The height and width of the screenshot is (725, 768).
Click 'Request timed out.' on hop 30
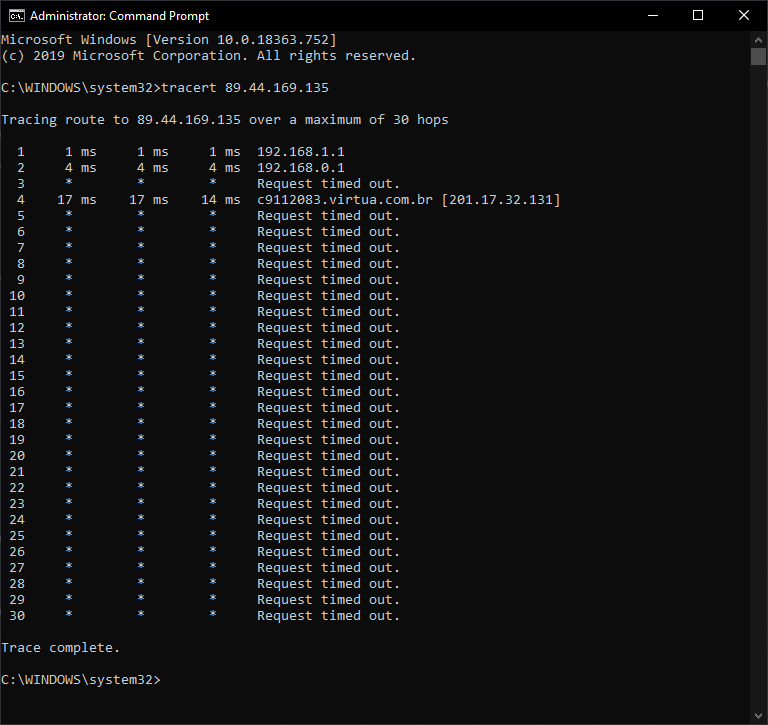[x=328, y=616]
